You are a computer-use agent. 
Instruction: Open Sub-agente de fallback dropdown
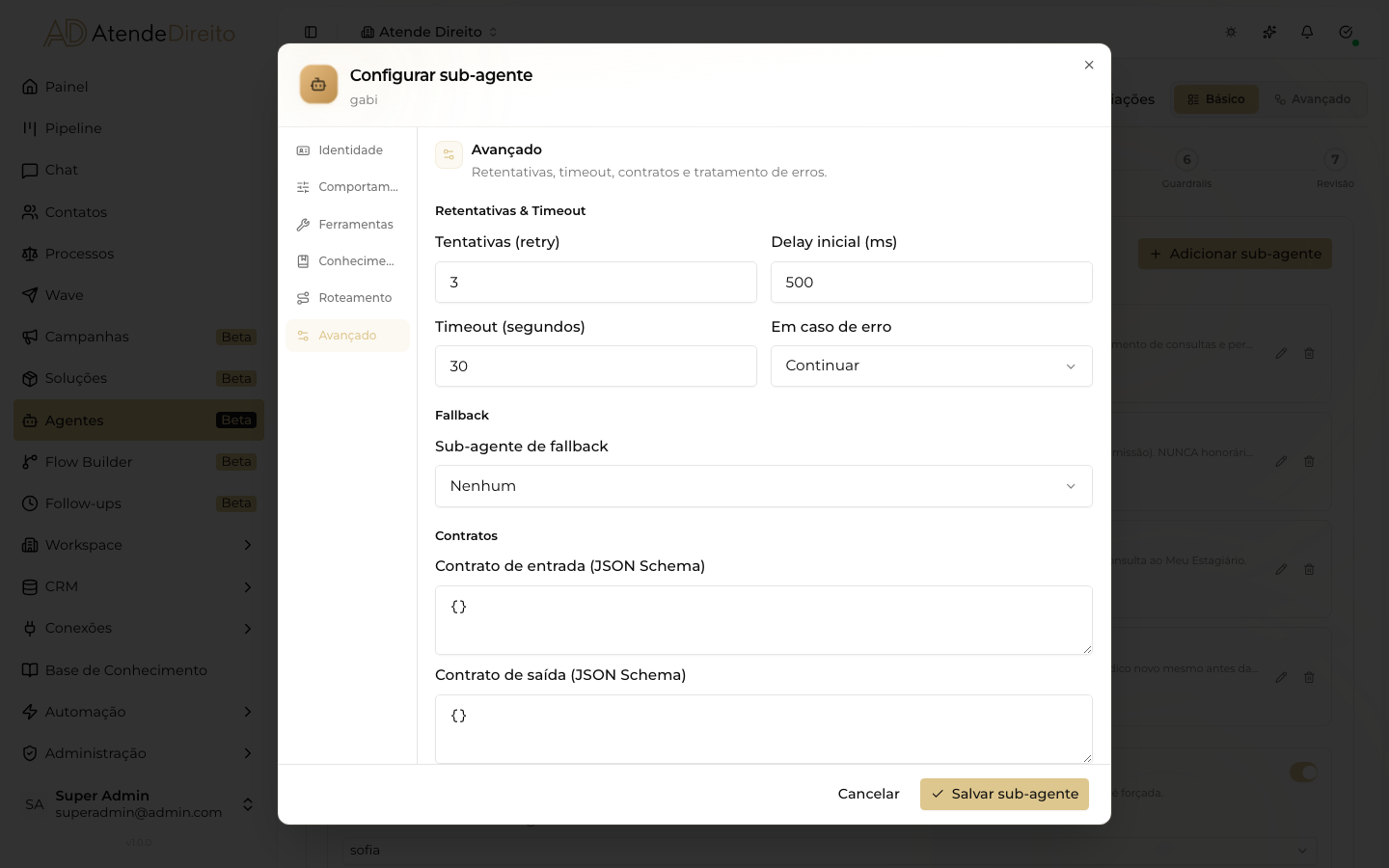(x=764, y=486)
